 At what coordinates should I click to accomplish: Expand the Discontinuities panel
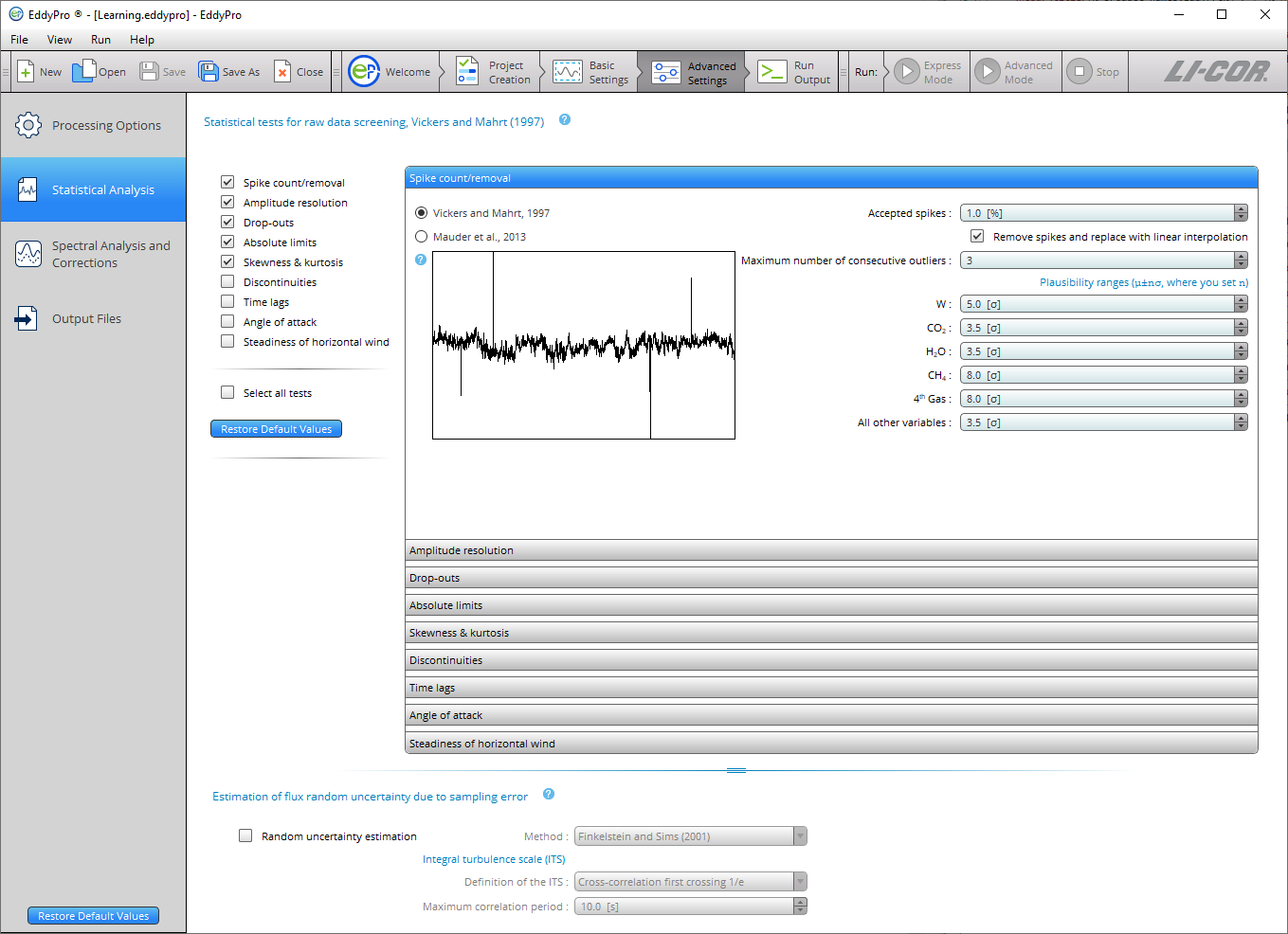pos(831,660)
